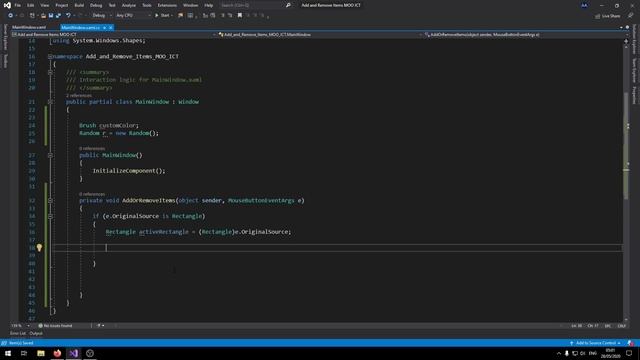Collapse the if block on line 34

pyautogui.click(x=50, y=216)
